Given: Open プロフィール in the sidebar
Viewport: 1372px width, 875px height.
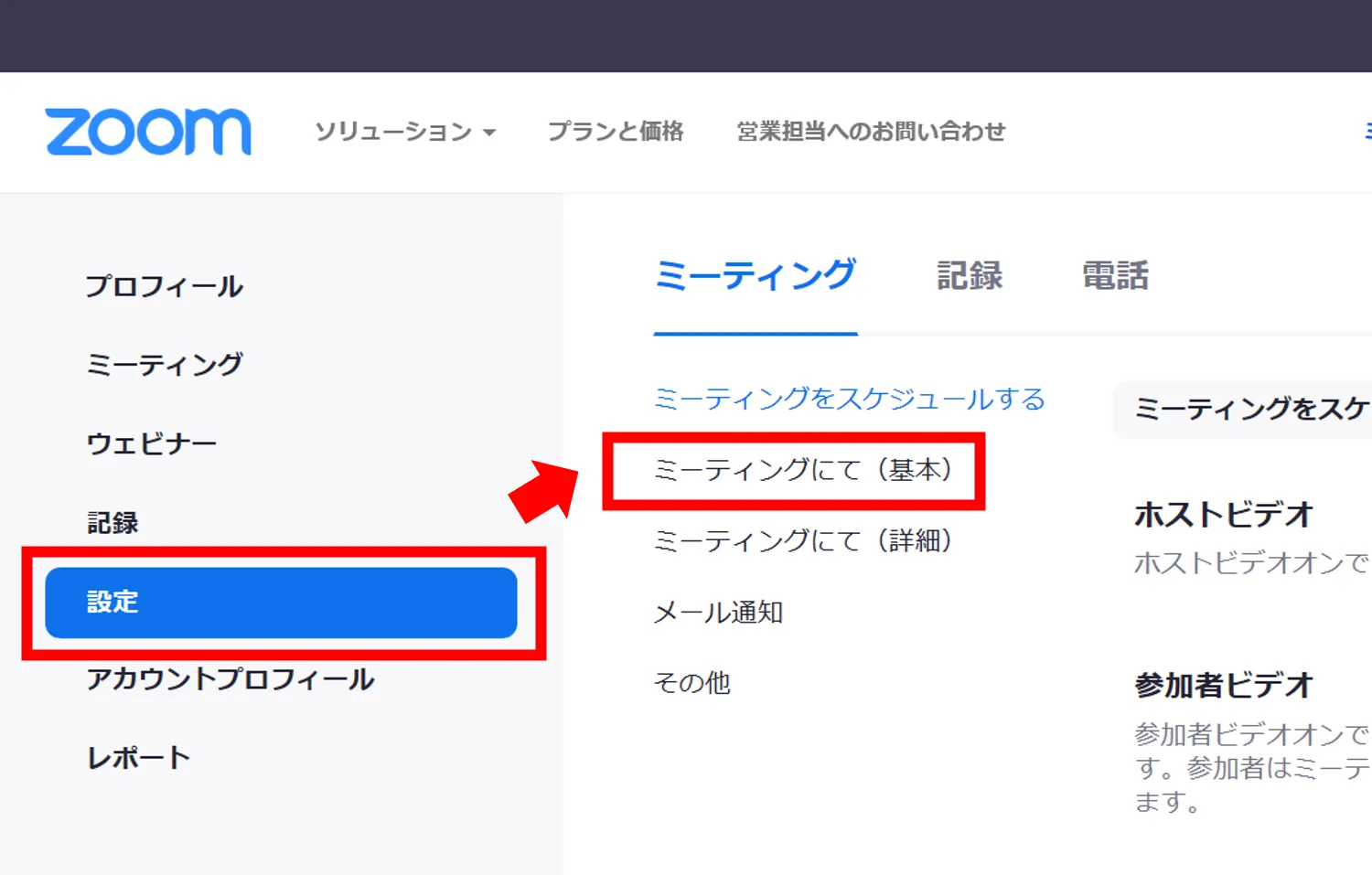Looking at the screenshot, I should coord(165,286).
